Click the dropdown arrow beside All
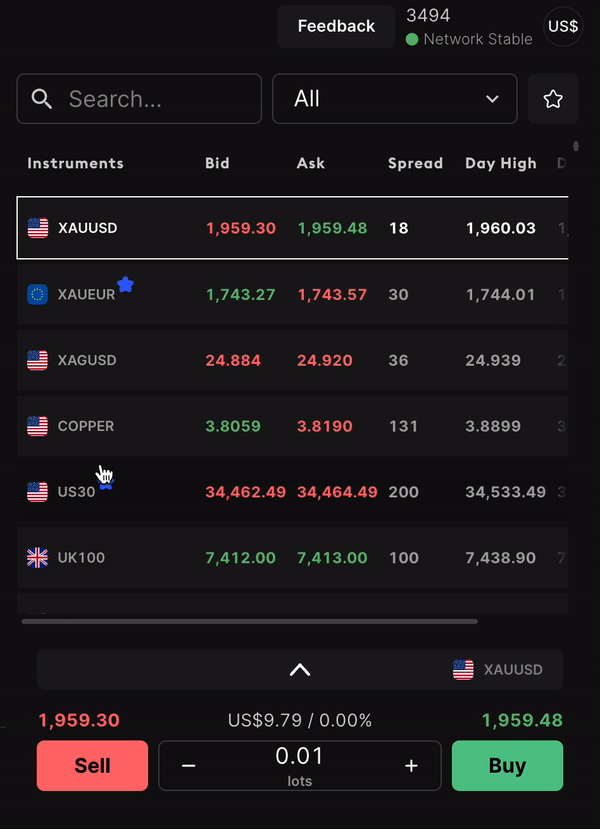This screenshot has width=600, height=829. pyautogui.click(x=492, y=99)
